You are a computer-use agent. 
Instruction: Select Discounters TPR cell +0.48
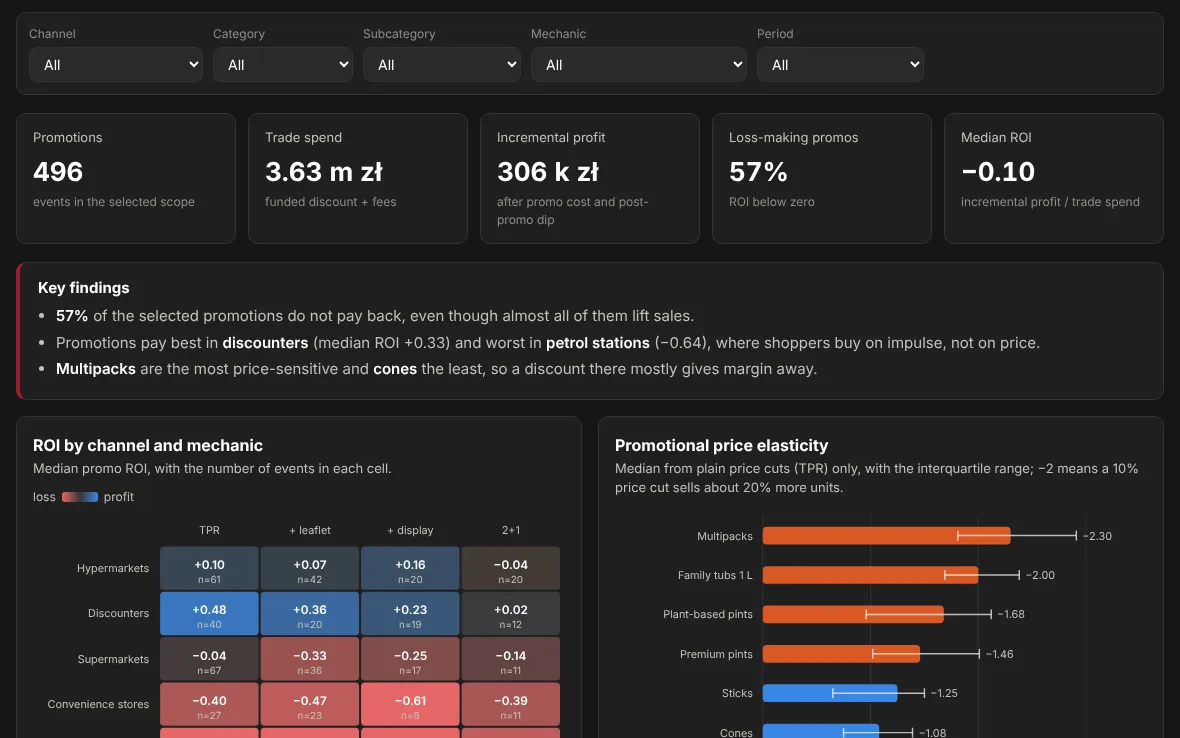pos(209,613)
